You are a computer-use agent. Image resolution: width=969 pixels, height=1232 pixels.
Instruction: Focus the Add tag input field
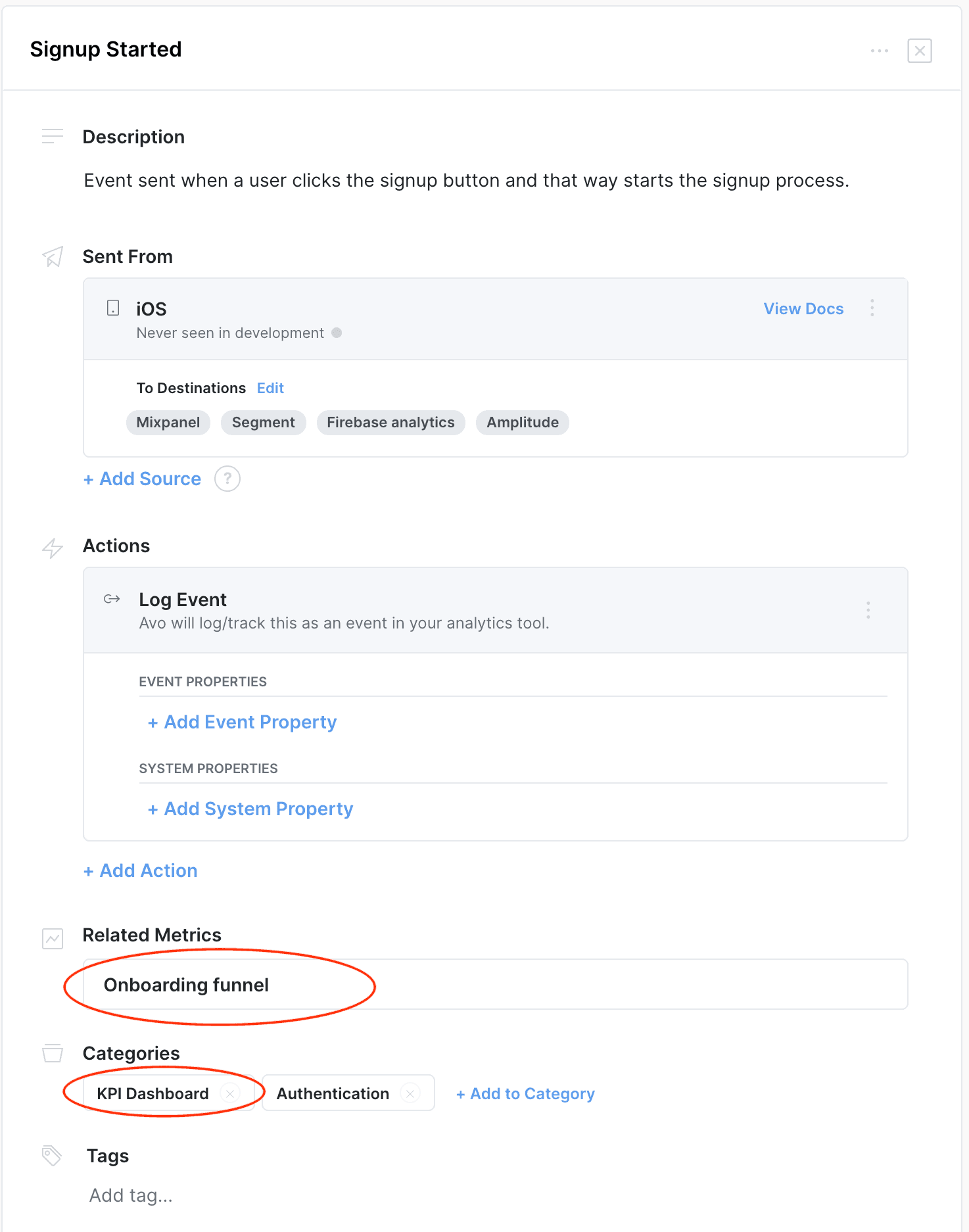pos(131,1195)
